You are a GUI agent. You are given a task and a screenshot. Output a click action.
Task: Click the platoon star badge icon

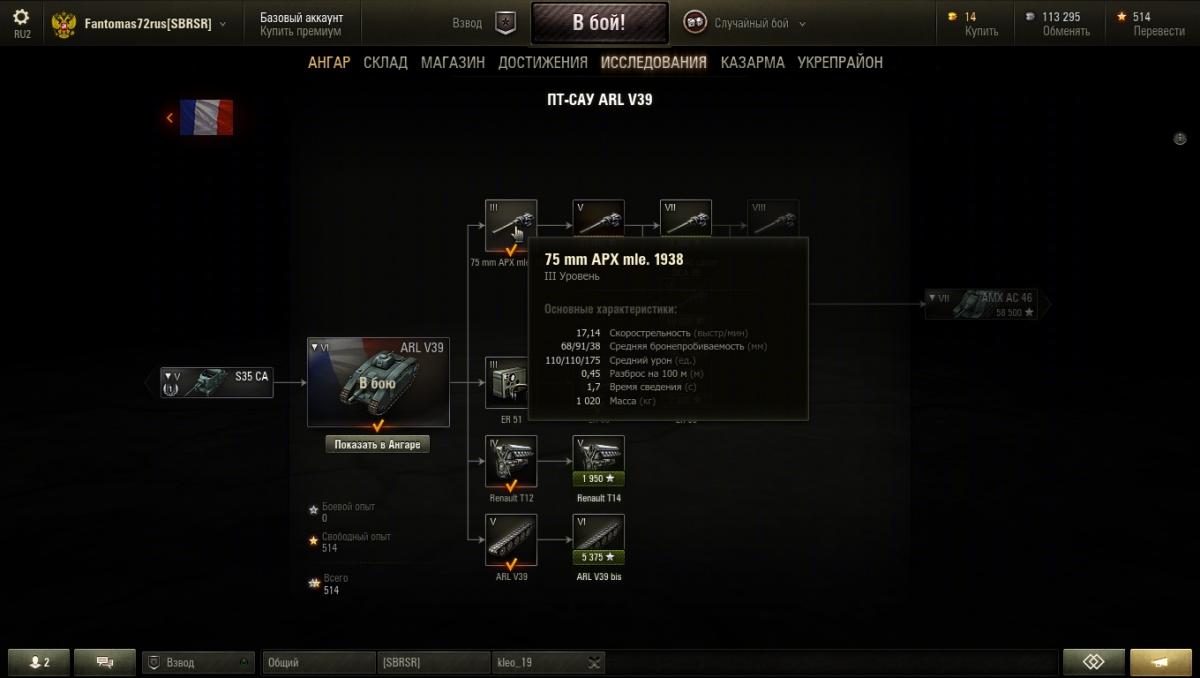[506, 23]
